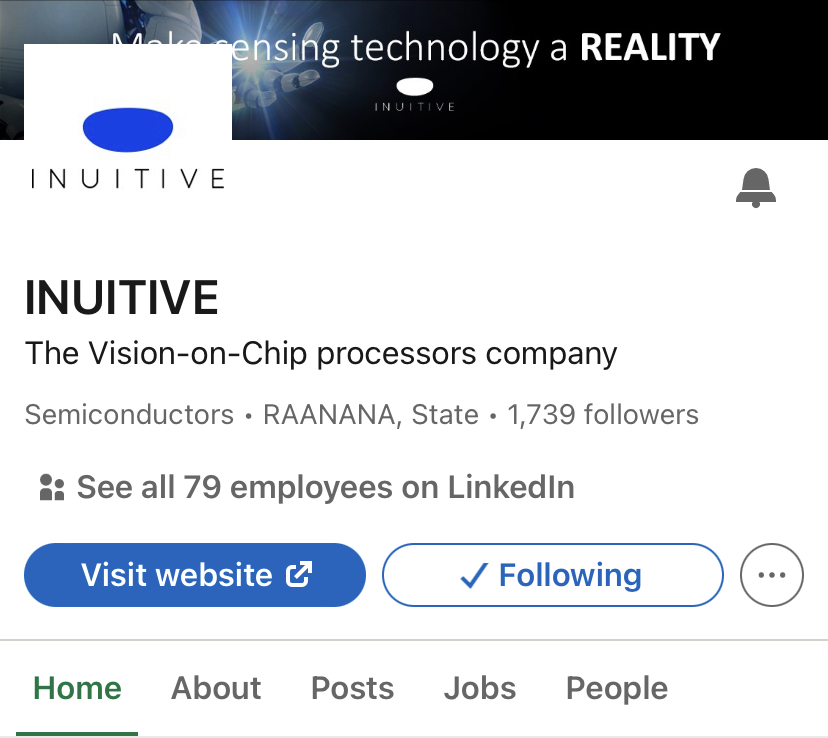
Task: Click the white Inuitive logo in the banner
Action: [415, 94]
